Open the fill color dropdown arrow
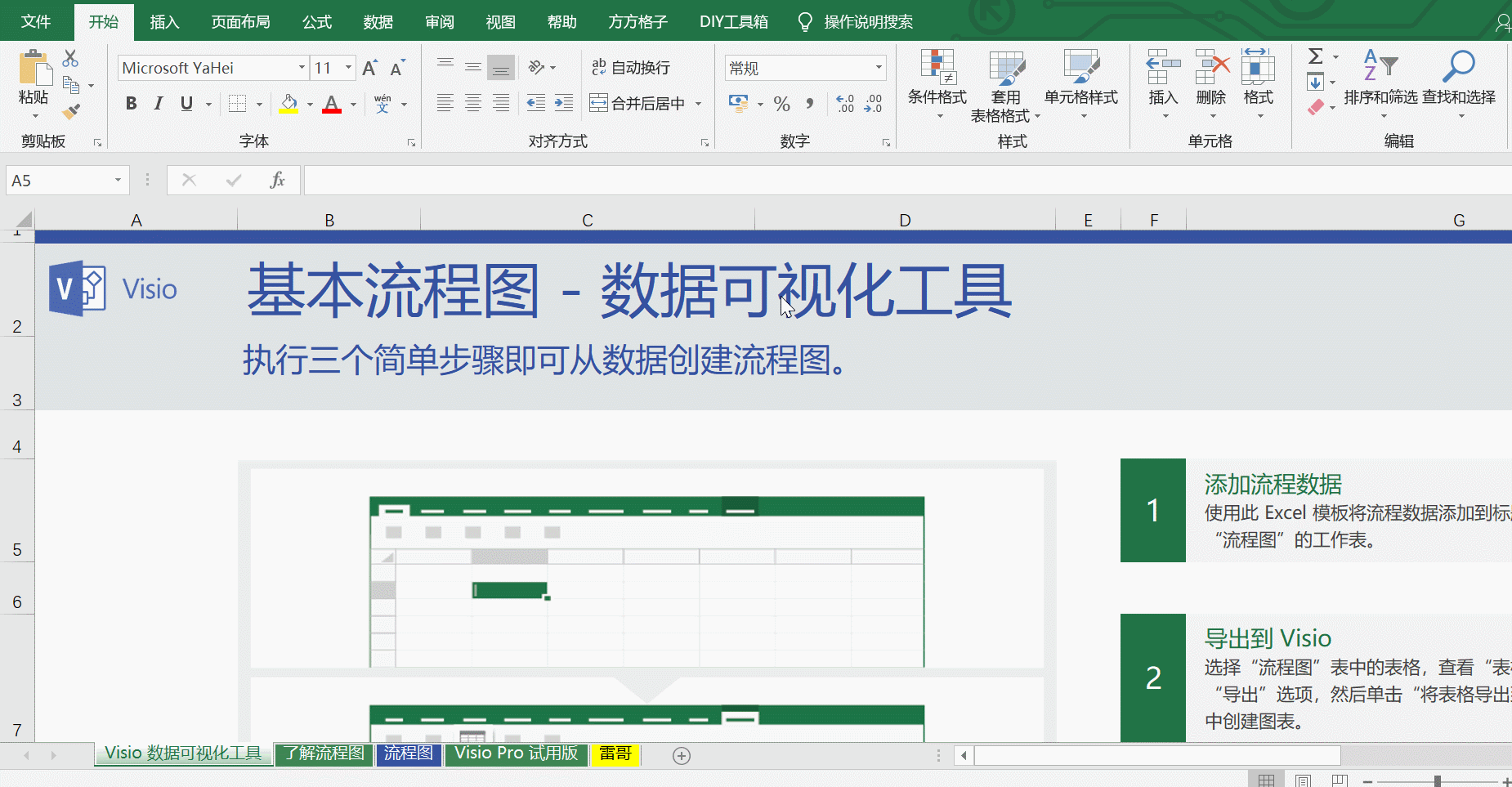The width and height of the screenshot is (1512, 787). [309, 104]
